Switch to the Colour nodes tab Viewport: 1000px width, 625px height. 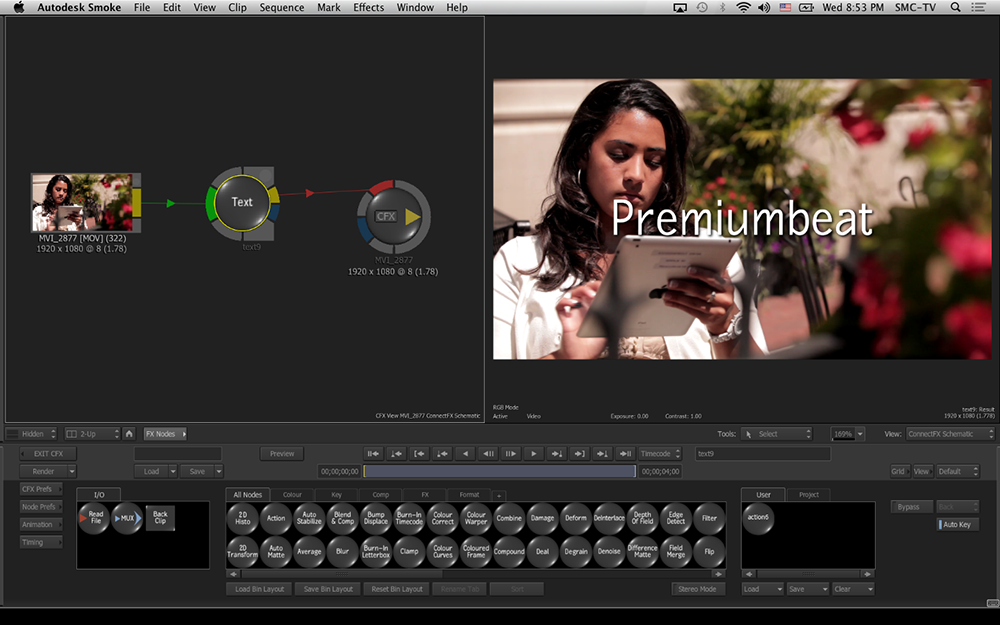click(x=292, y=495)
